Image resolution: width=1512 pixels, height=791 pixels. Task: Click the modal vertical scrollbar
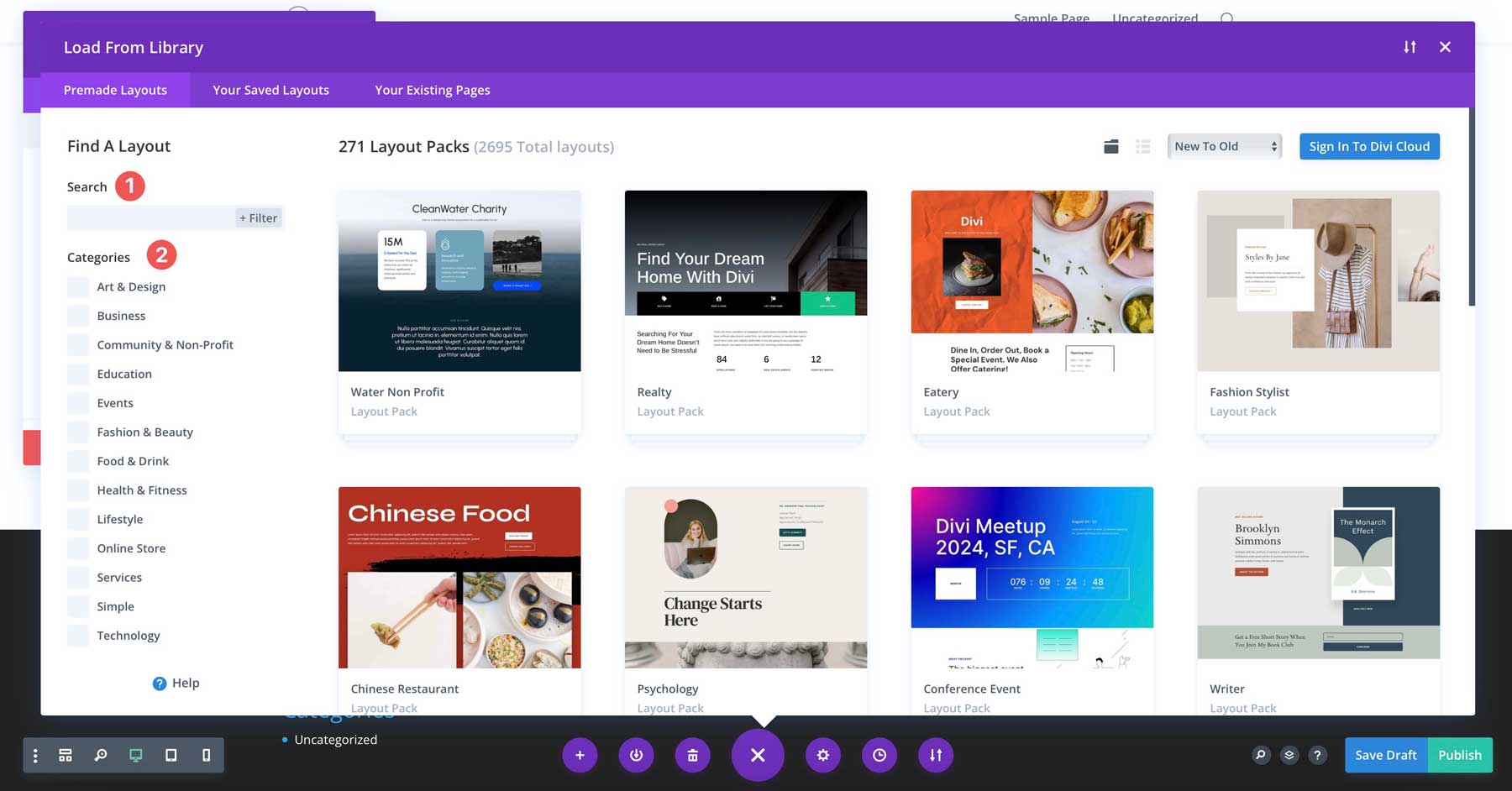[1472, 207]
